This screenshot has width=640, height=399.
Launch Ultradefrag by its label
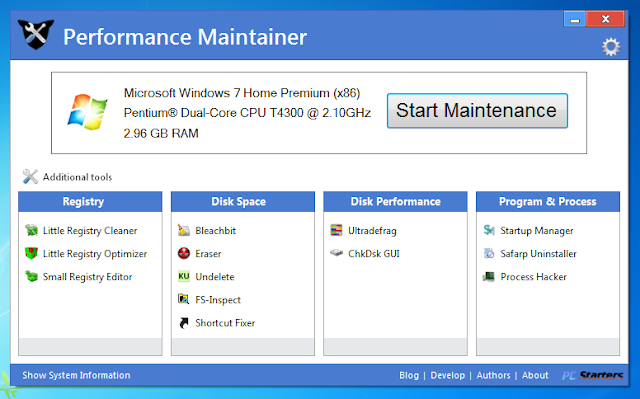372,231
